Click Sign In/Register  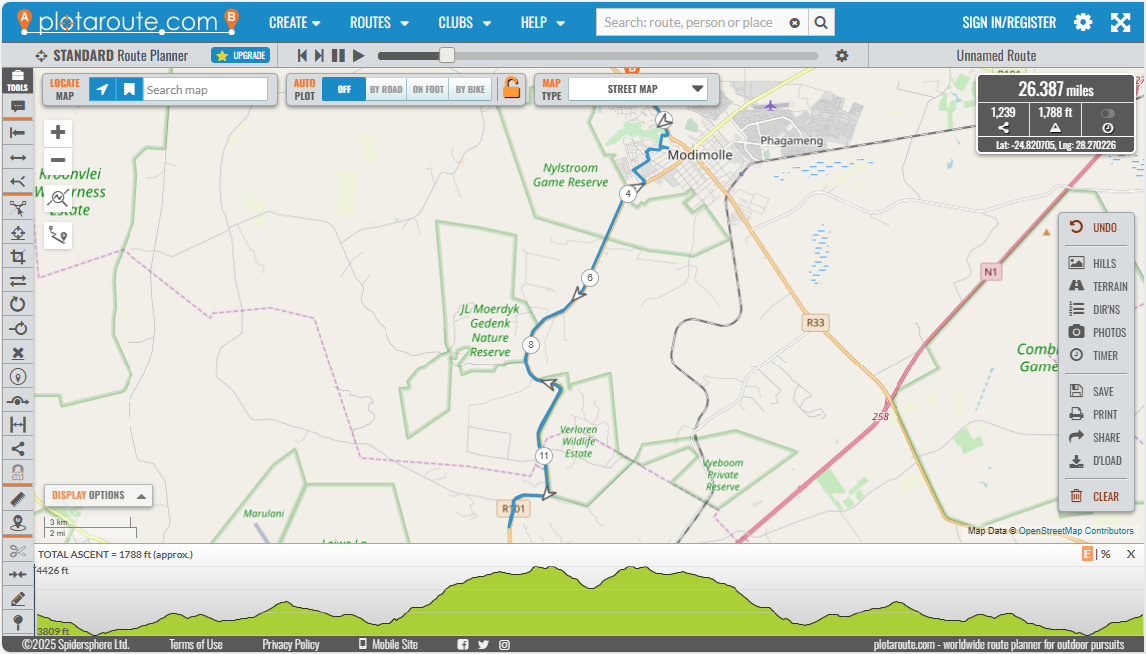coord(1009,23)
